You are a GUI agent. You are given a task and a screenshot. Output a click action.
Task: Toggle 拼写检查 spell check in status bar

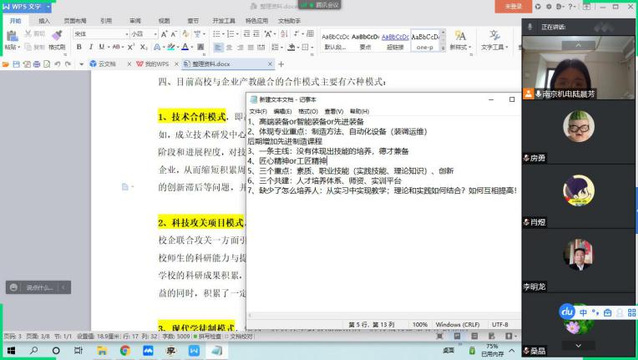pos(208,336)
